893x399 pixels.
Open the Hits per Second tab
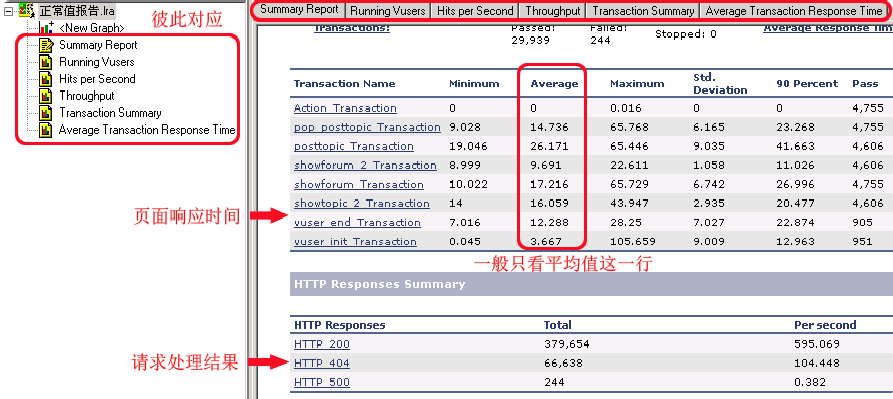[475, 11]
